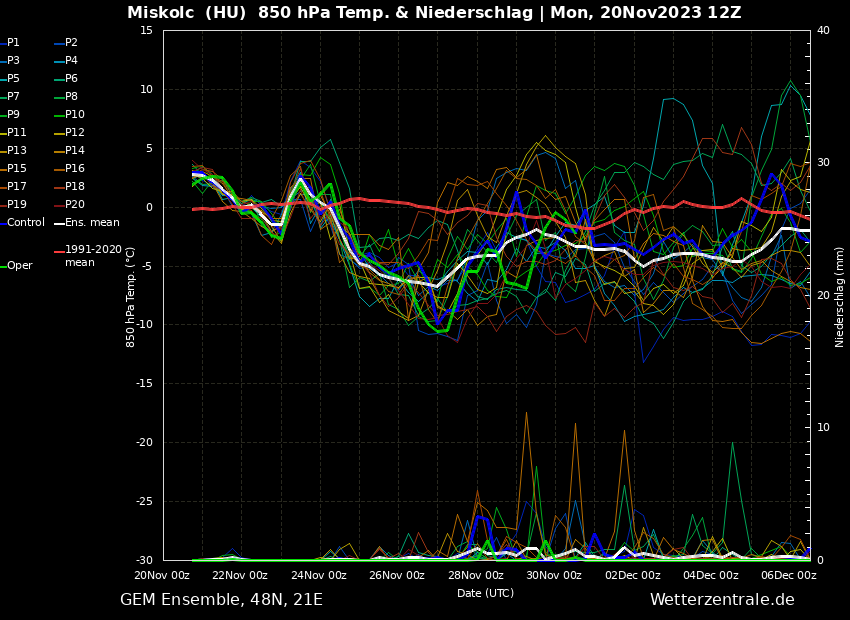
Task: Open the Wetterzentrale.de watermark link
Action: 721,600
